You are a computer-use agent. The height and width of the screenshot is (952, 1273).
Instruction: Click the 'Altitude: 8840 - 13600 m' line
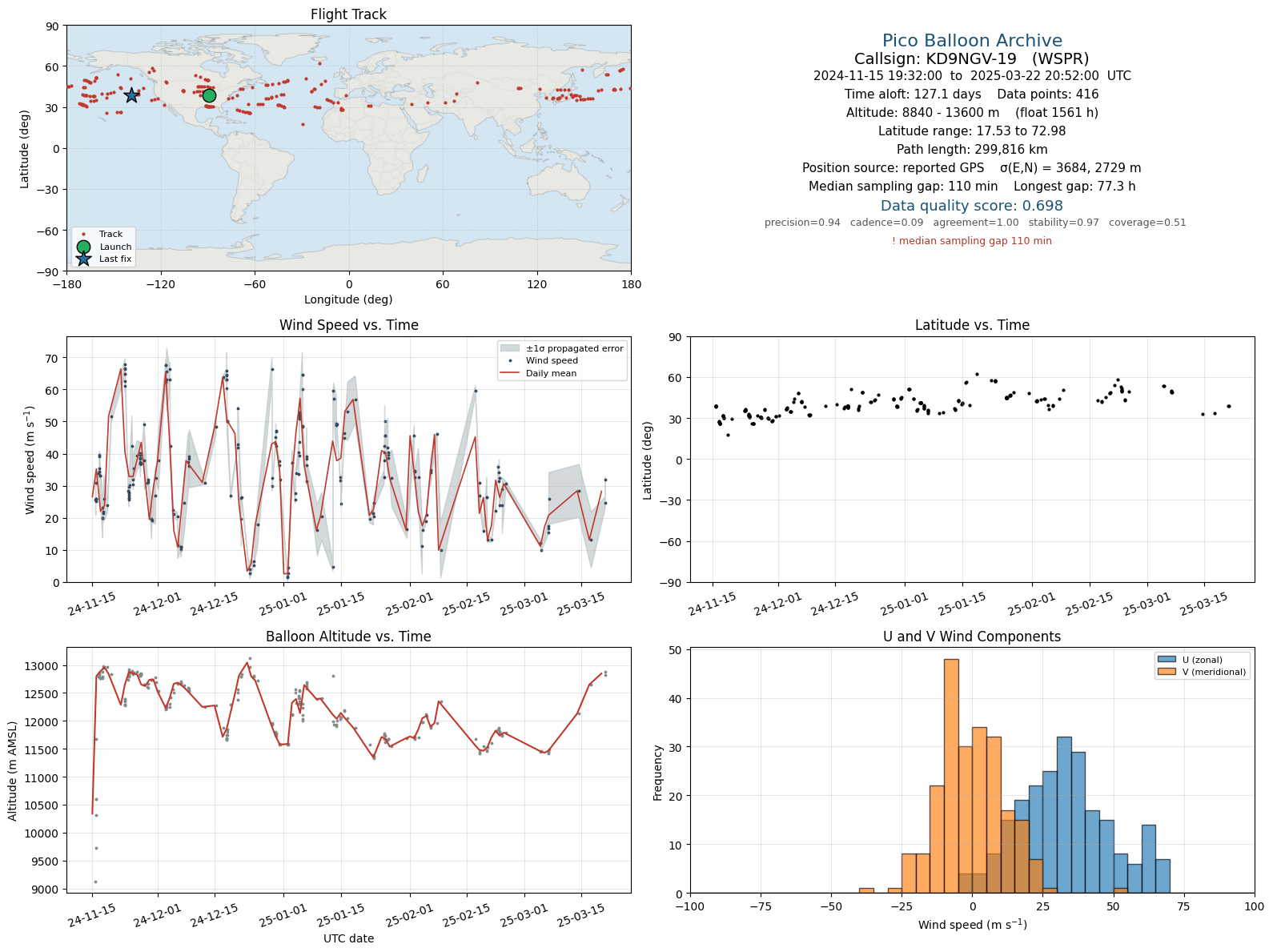[x=972, y=113]
